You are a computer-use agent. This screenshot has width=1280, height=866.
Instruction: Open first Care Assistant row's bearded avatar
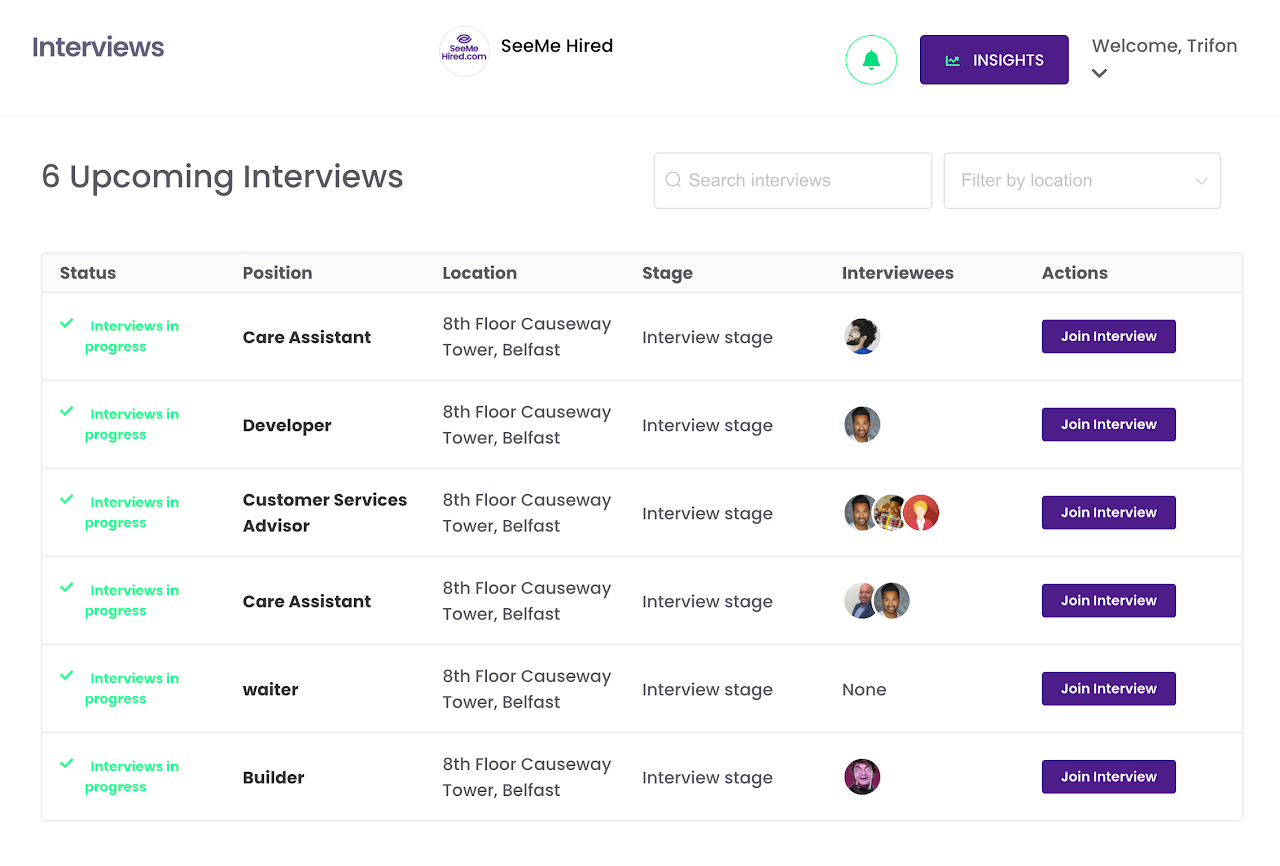(x=862, y=337)
